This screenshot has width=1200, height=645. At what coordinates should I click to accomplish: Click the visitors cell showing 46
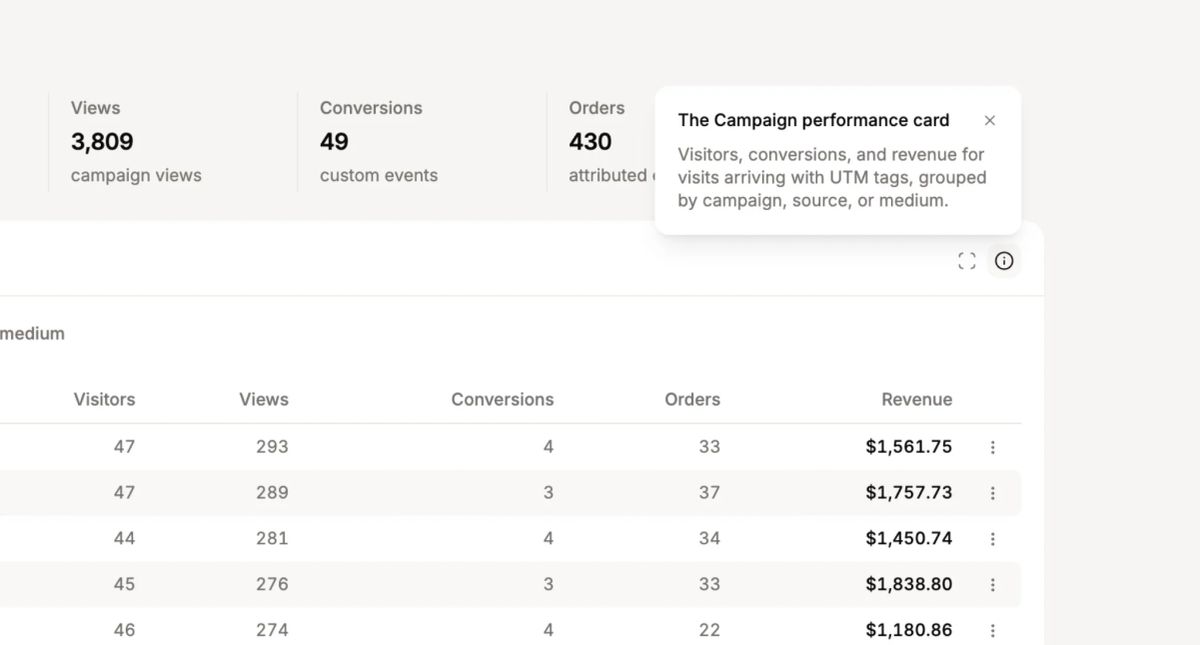click(124, 630)
